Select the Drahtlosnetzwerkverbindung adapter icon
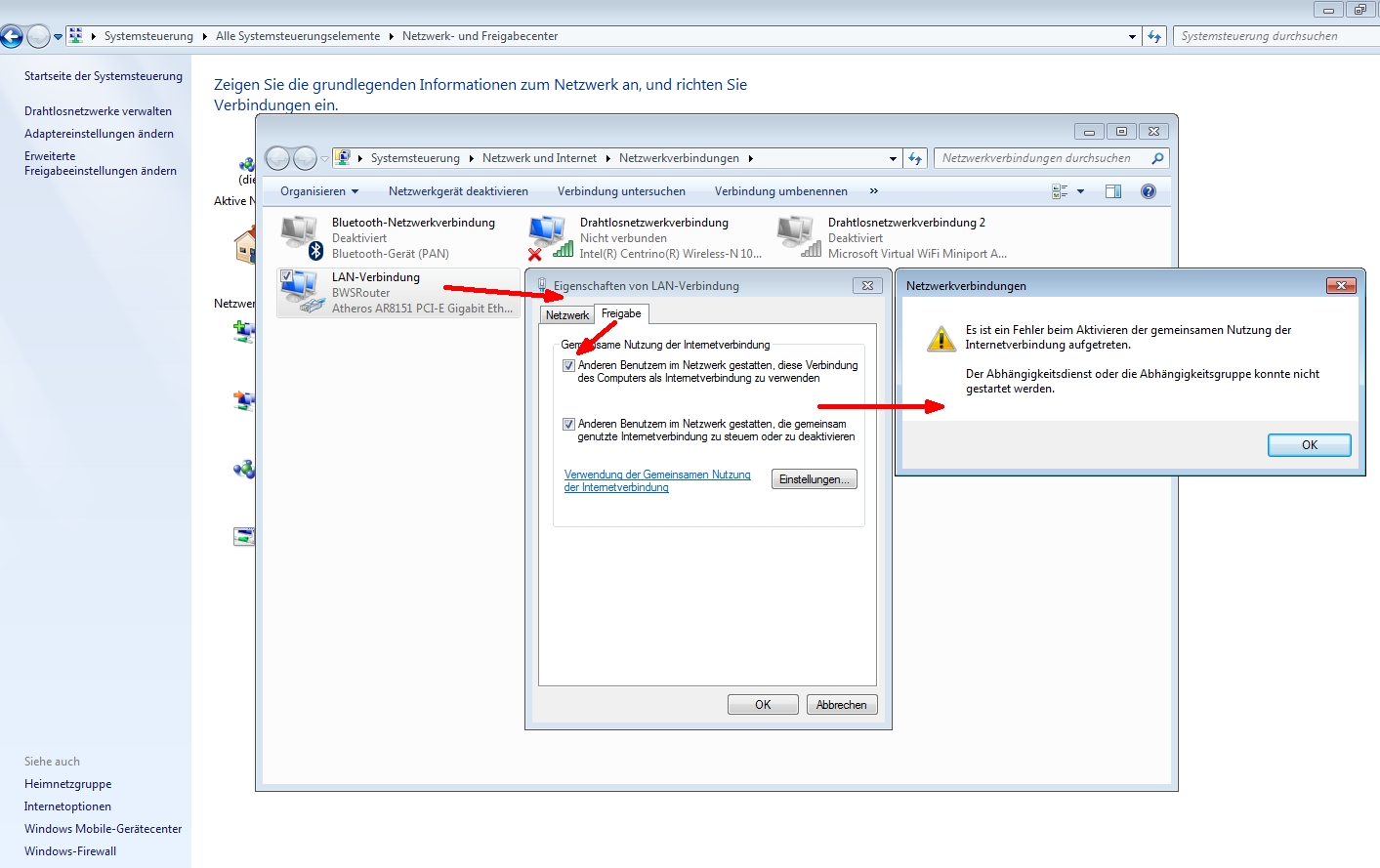The image size is (1380, 868). (549, 237)
